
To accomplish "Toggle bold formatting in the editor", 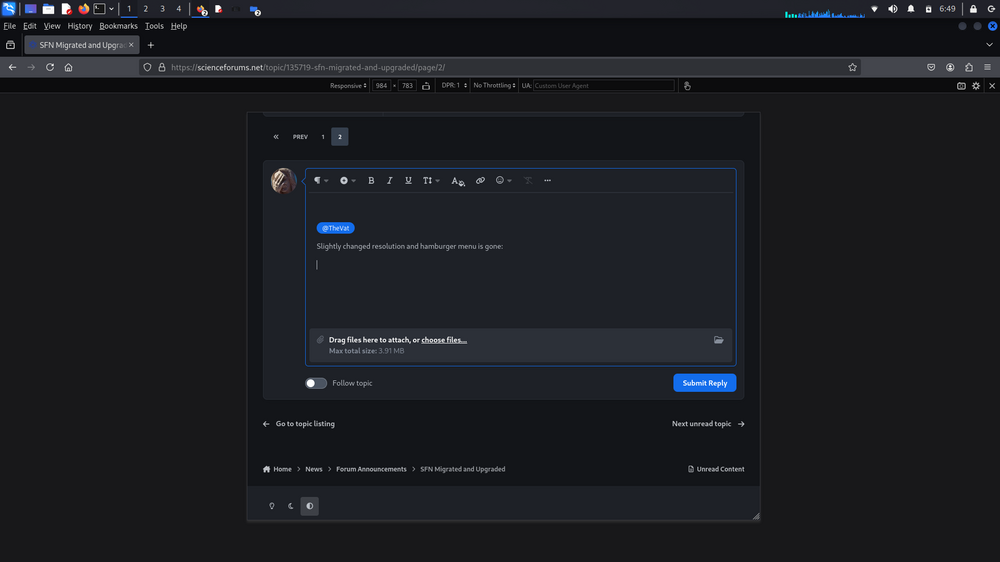I will pos(371,181).
